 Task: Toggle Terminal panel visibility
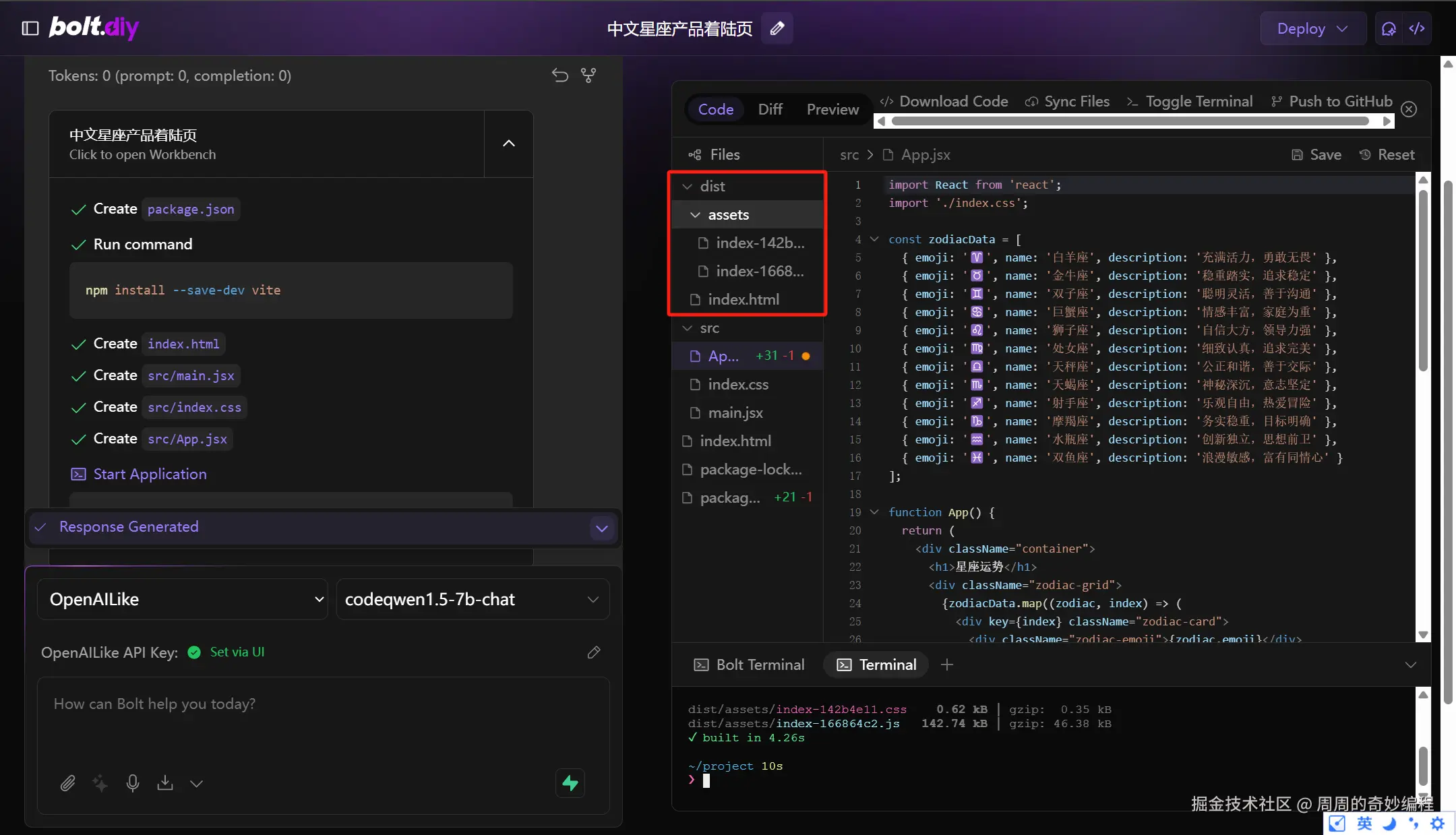pyautogui.click(x=1190, y=101)
